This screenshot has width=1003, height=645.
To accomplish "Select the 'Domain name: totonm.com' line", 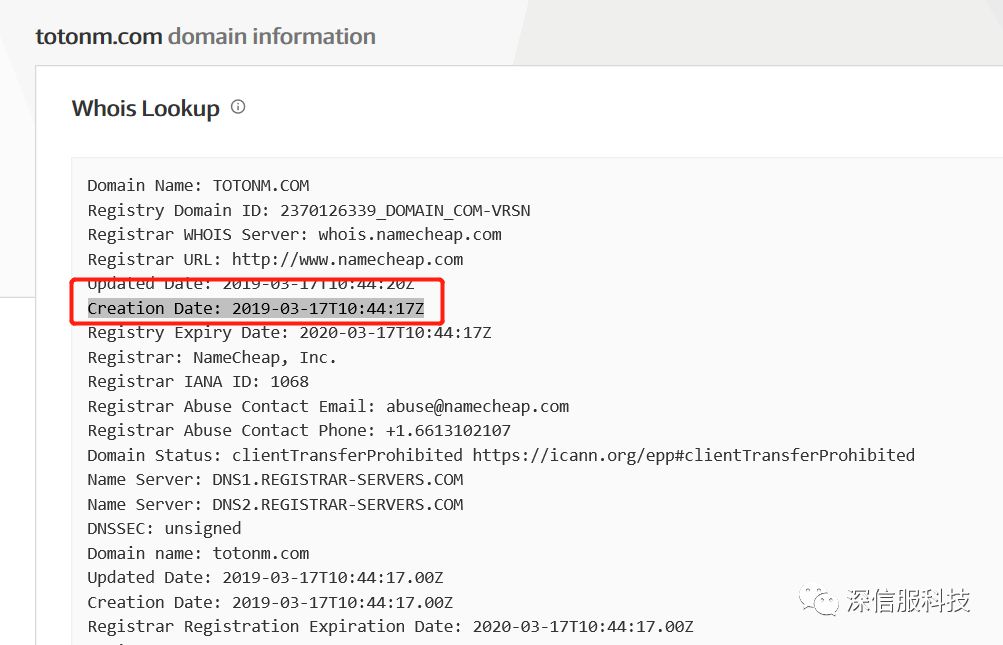I will coord(198,553).
